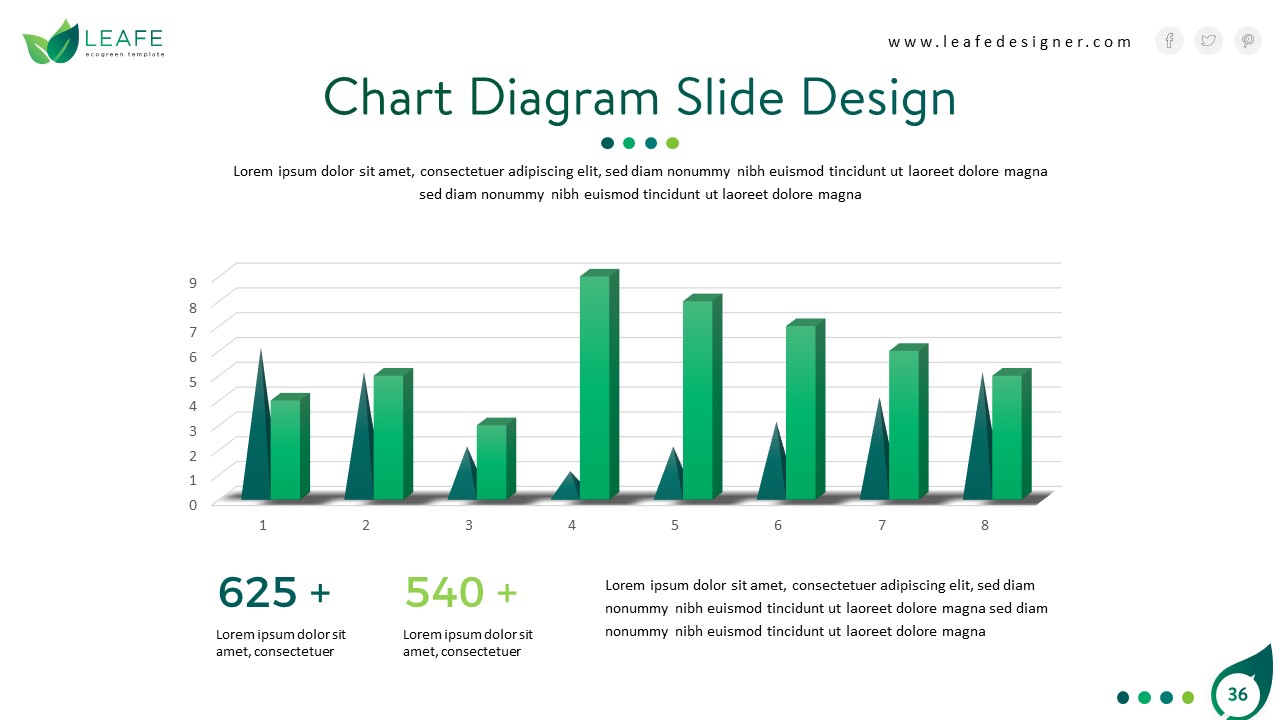Click the y-axis label 5

pos(193,381)
